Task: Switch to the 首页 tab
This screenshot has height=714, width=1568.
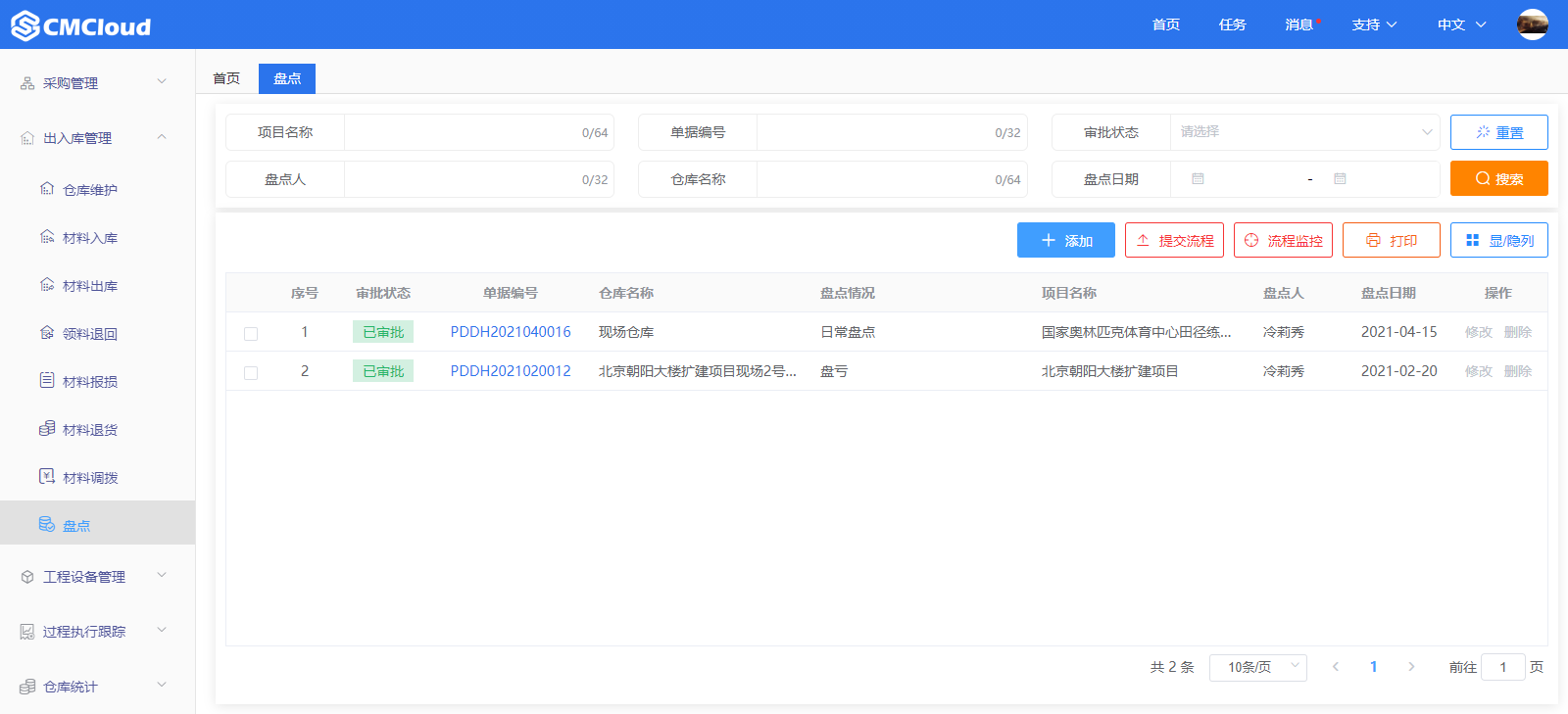Action: coord(226,78)
